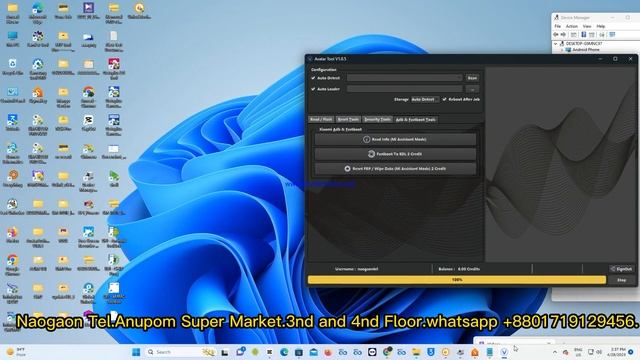Switch to the Read / Flash tab
640x360 pixels.
(x=321, y=120)
